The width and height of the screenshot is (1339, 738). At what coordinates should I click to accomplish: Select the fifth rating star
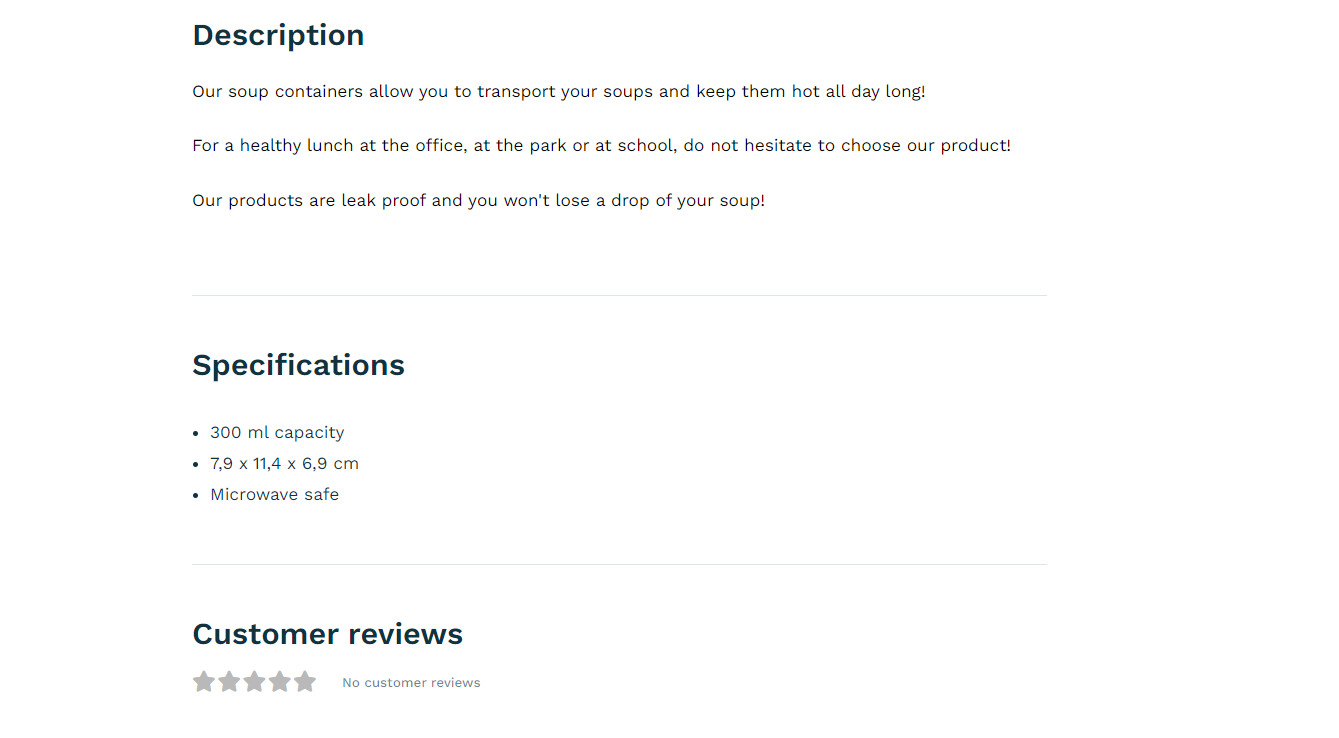304,682
